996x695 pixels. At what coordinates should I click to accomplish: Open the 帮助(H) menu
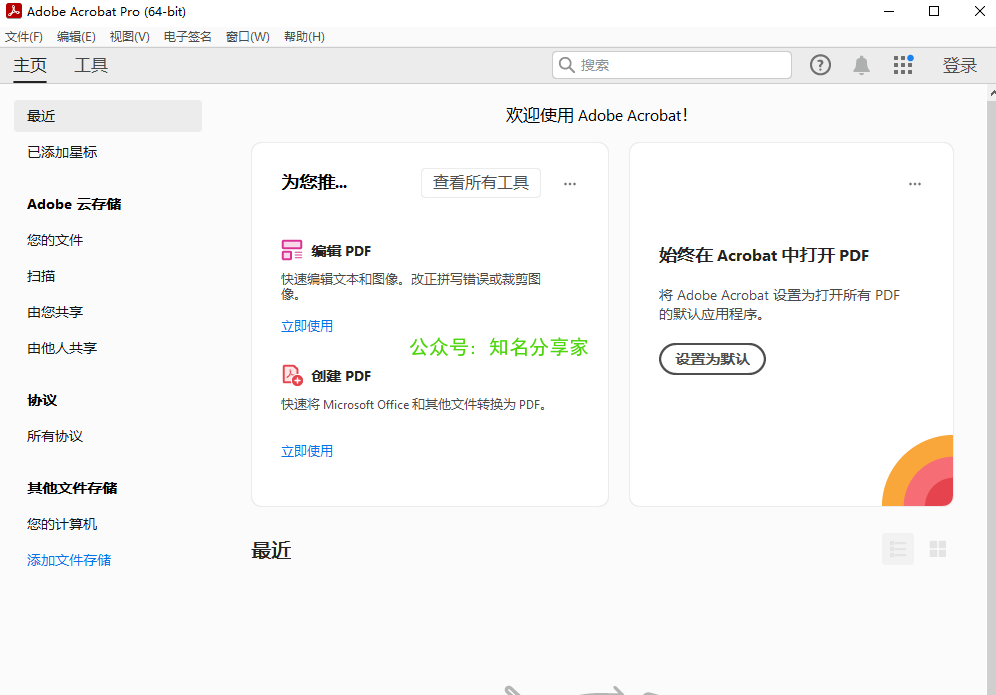pyautogui.click(x=304, y=37)
